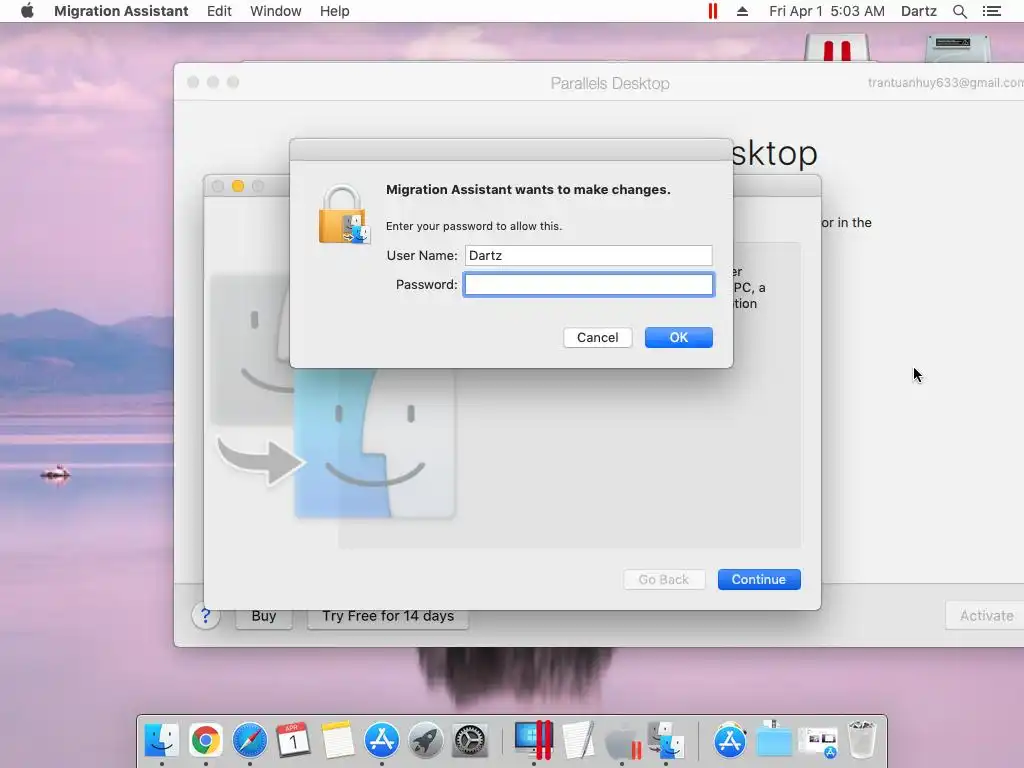
Task: Click the Parallels drive icon on desktop
Action: [x=837, y=46]
